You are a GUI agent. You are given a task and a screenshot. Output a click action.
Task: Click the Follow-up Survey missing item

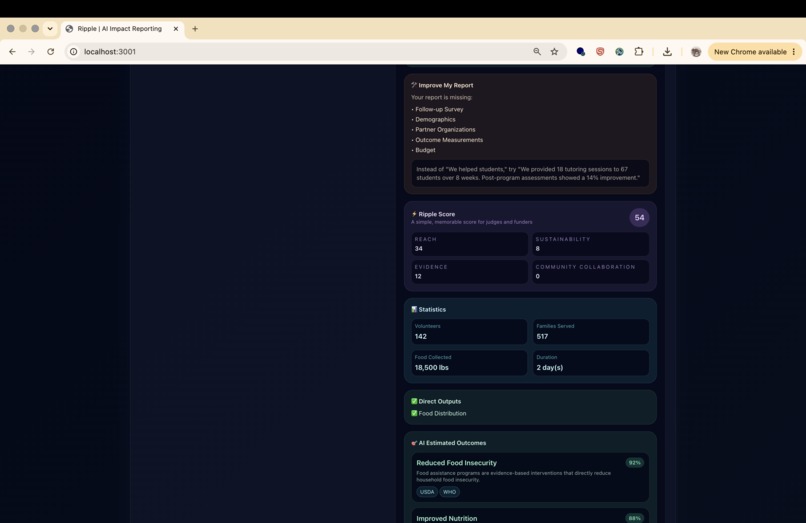(x=439, y=109)
